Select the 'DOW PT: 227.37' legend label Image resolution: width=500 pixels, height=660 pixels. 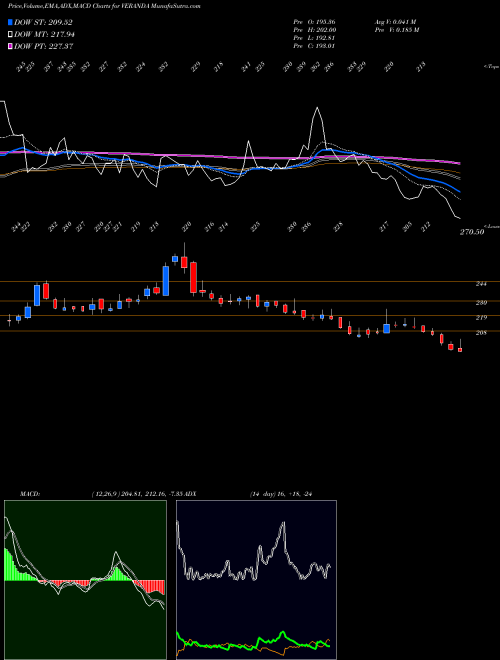[44, 46]
